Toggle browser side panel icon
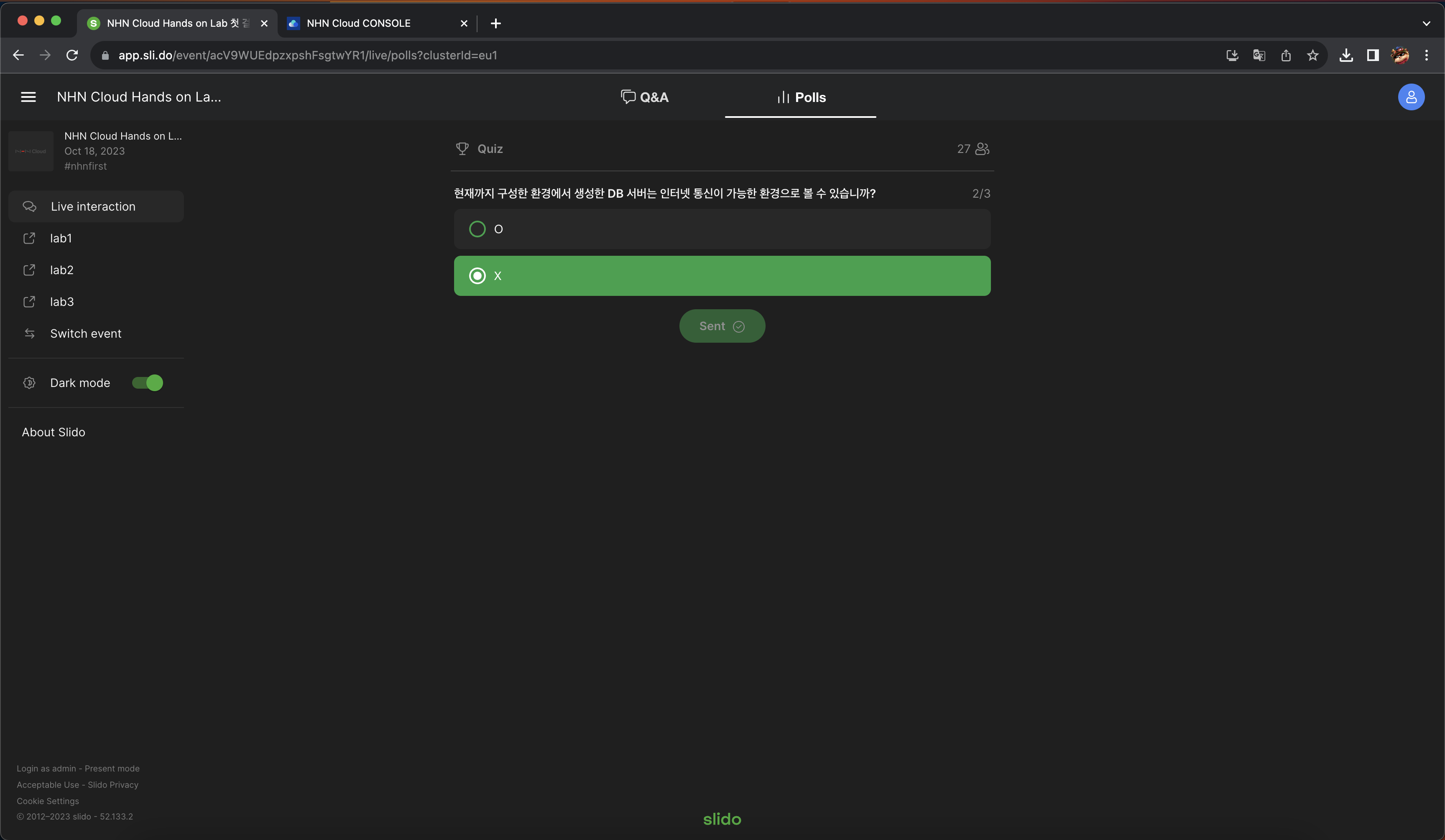Screen dimensions: 1445x840 (1373, 56)
